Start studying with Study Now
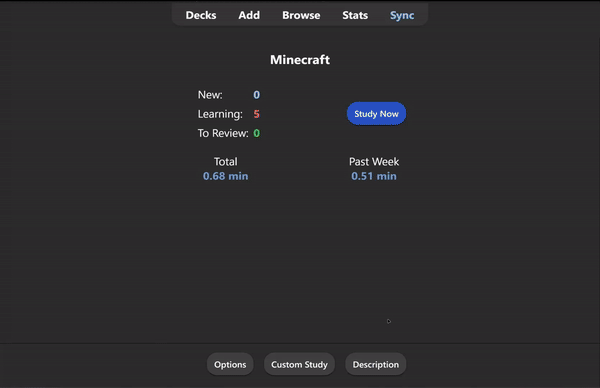 coord(376,114)
